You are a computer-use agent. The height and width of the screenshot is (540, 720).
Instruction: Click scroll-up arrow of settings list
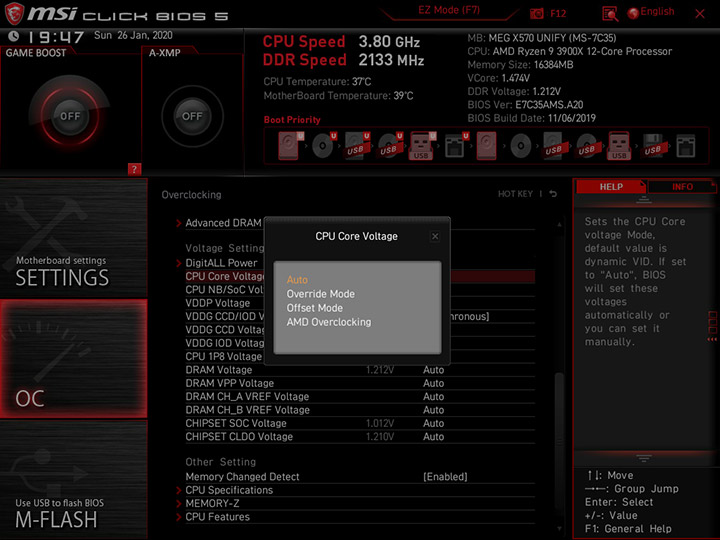pos(559,225)
